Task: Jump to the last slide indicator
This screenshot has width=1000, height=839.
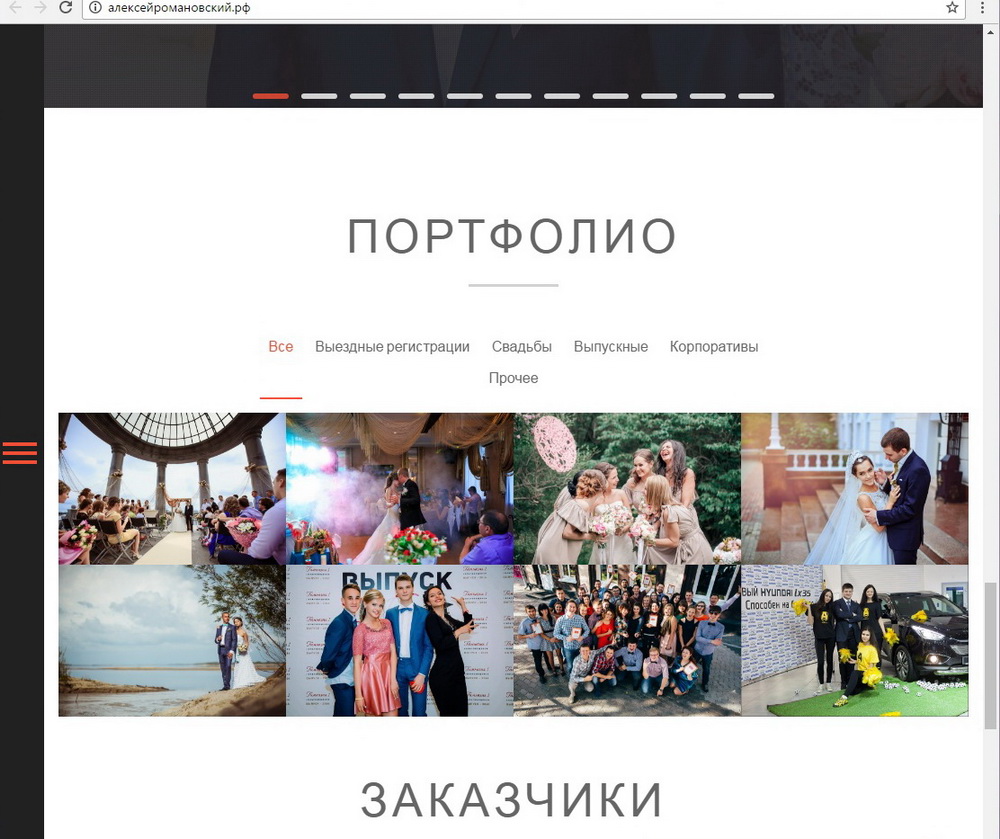Action: [756, 96]
